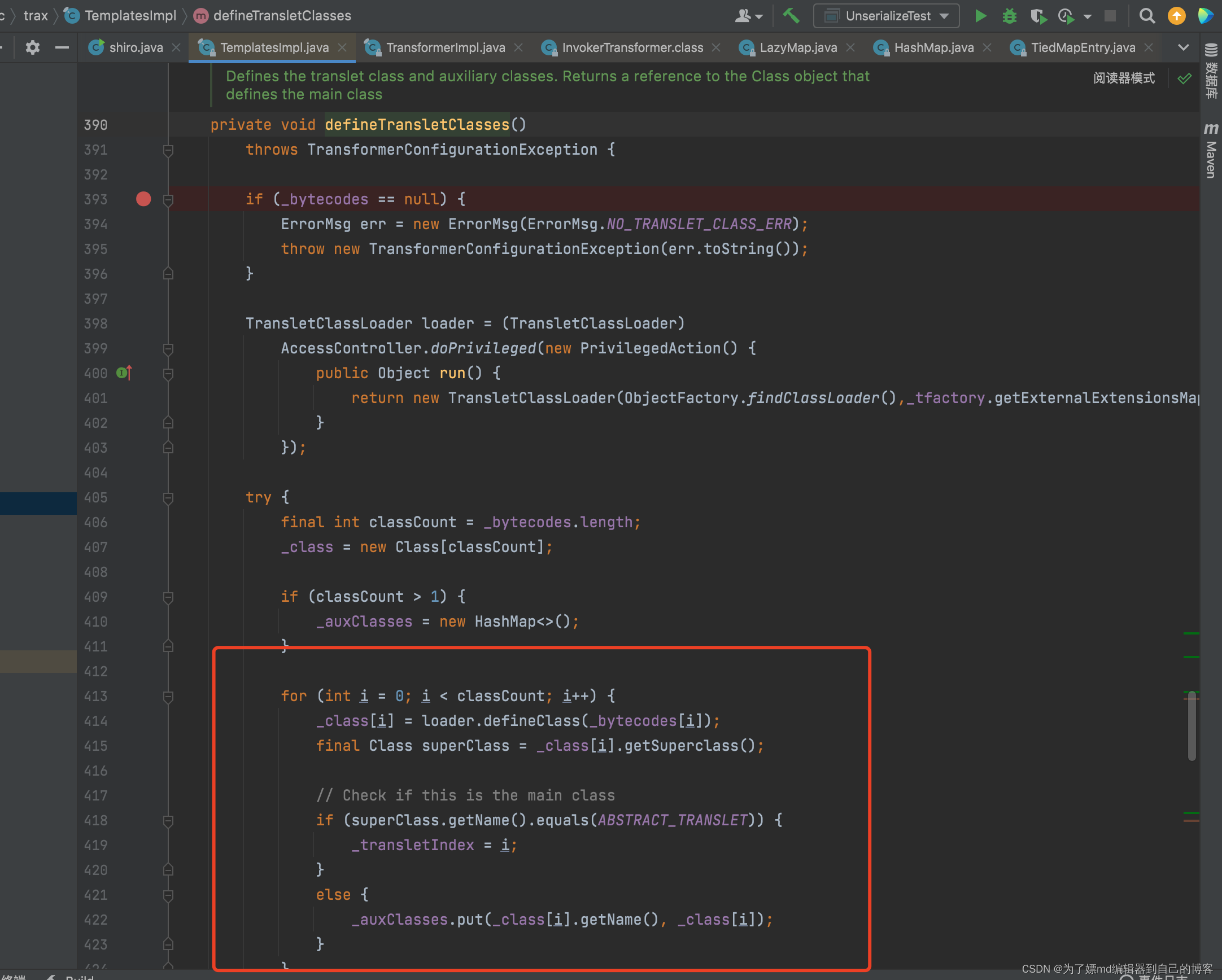Toggle the breakpoint on line 393
Image resolution: width=1222 pixels, height=980 pixels.
[143, 199]
